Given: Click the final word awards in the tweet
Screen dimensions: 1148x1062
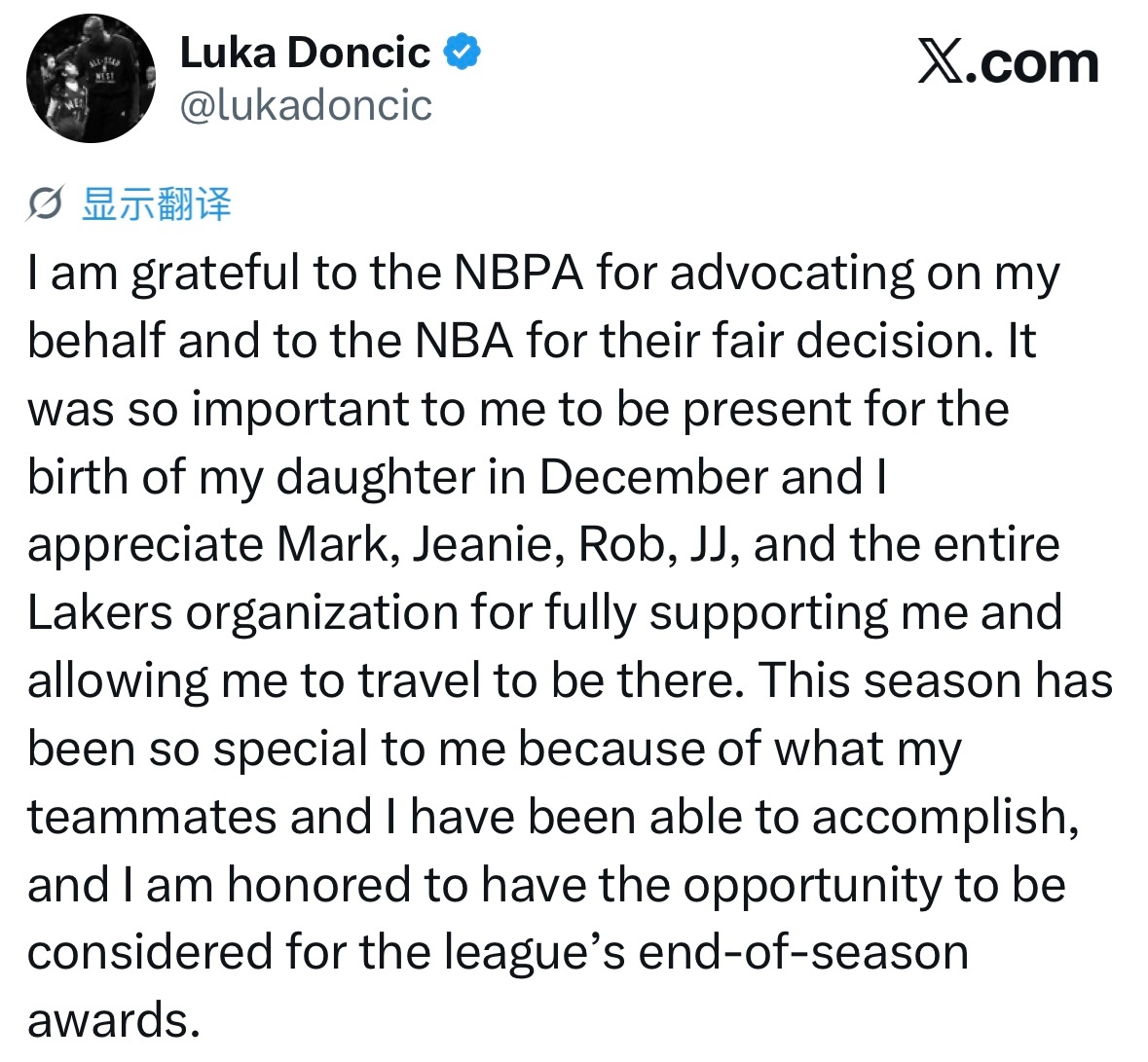Looking at the screenshot, I should [x=114, y=1022].
